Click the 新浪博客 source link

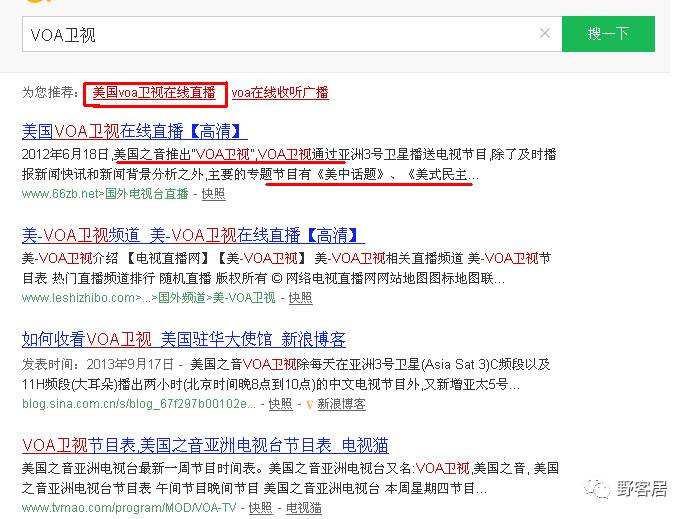click(x=341, y=404)
